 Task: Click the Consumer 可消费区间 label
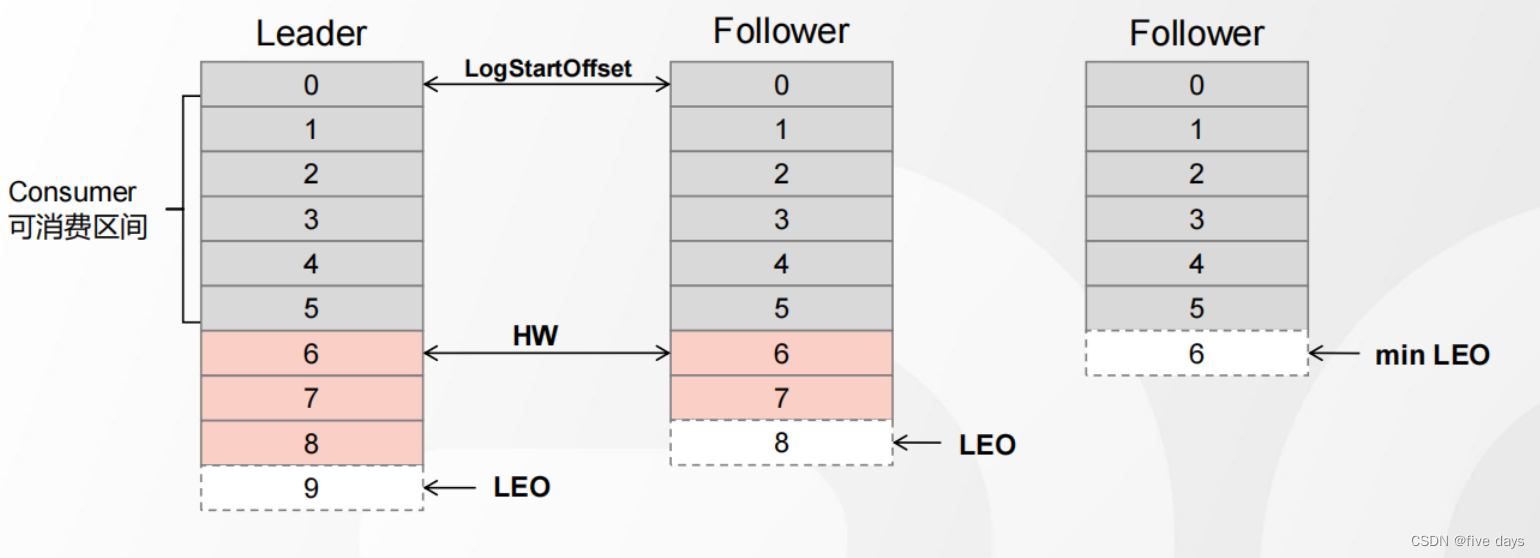coord(78,209)
